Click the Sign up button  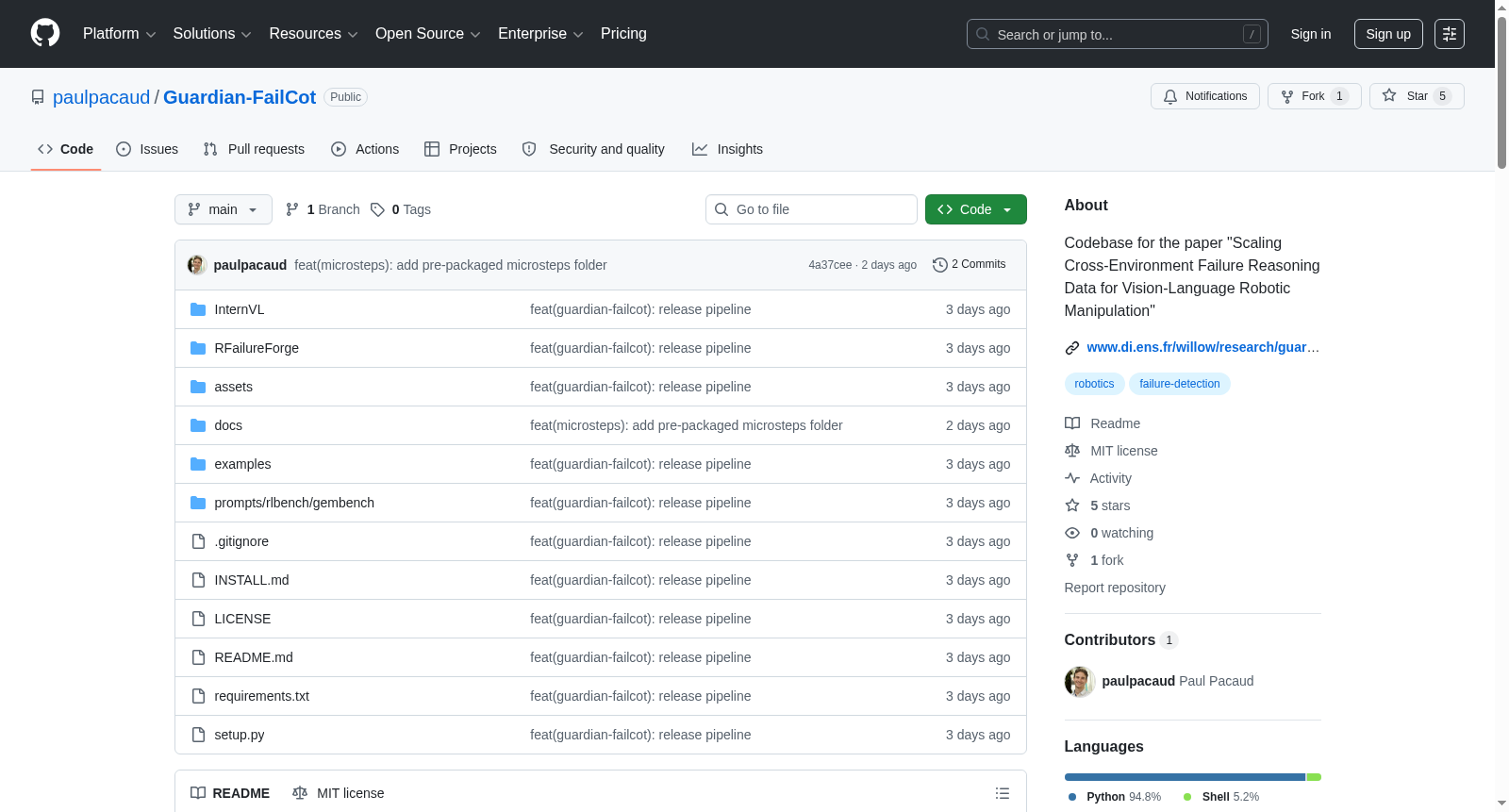(1388, 34)
